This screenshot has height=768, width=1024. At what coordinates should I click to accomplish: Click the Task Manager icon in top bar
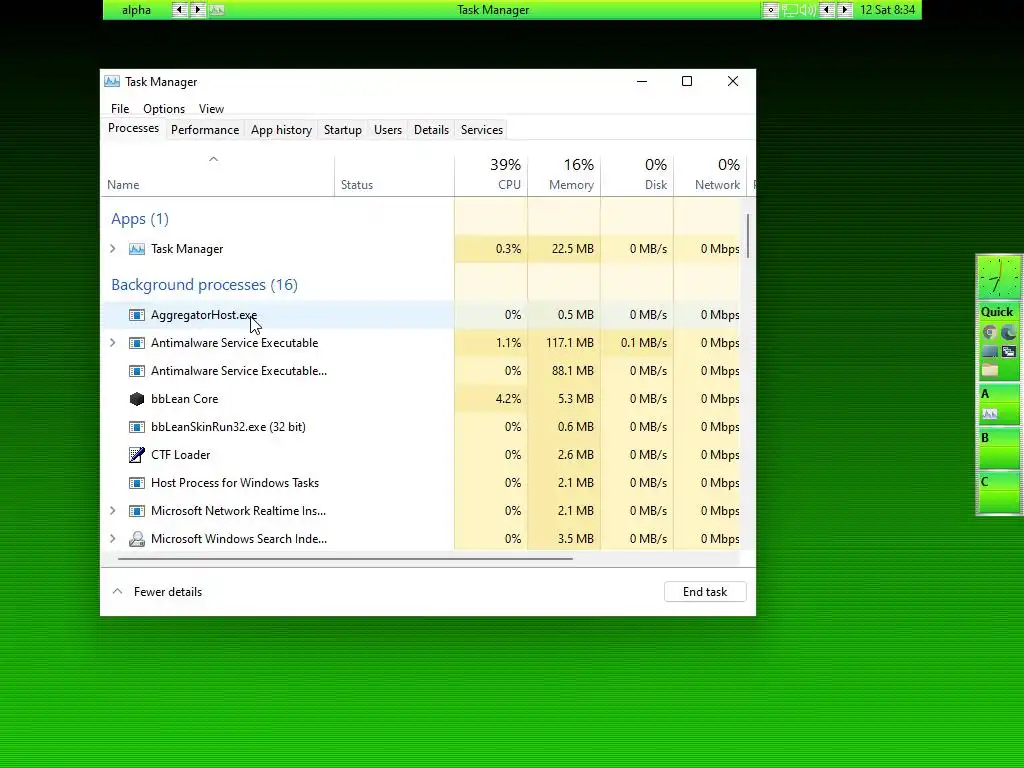click(217, 10)
